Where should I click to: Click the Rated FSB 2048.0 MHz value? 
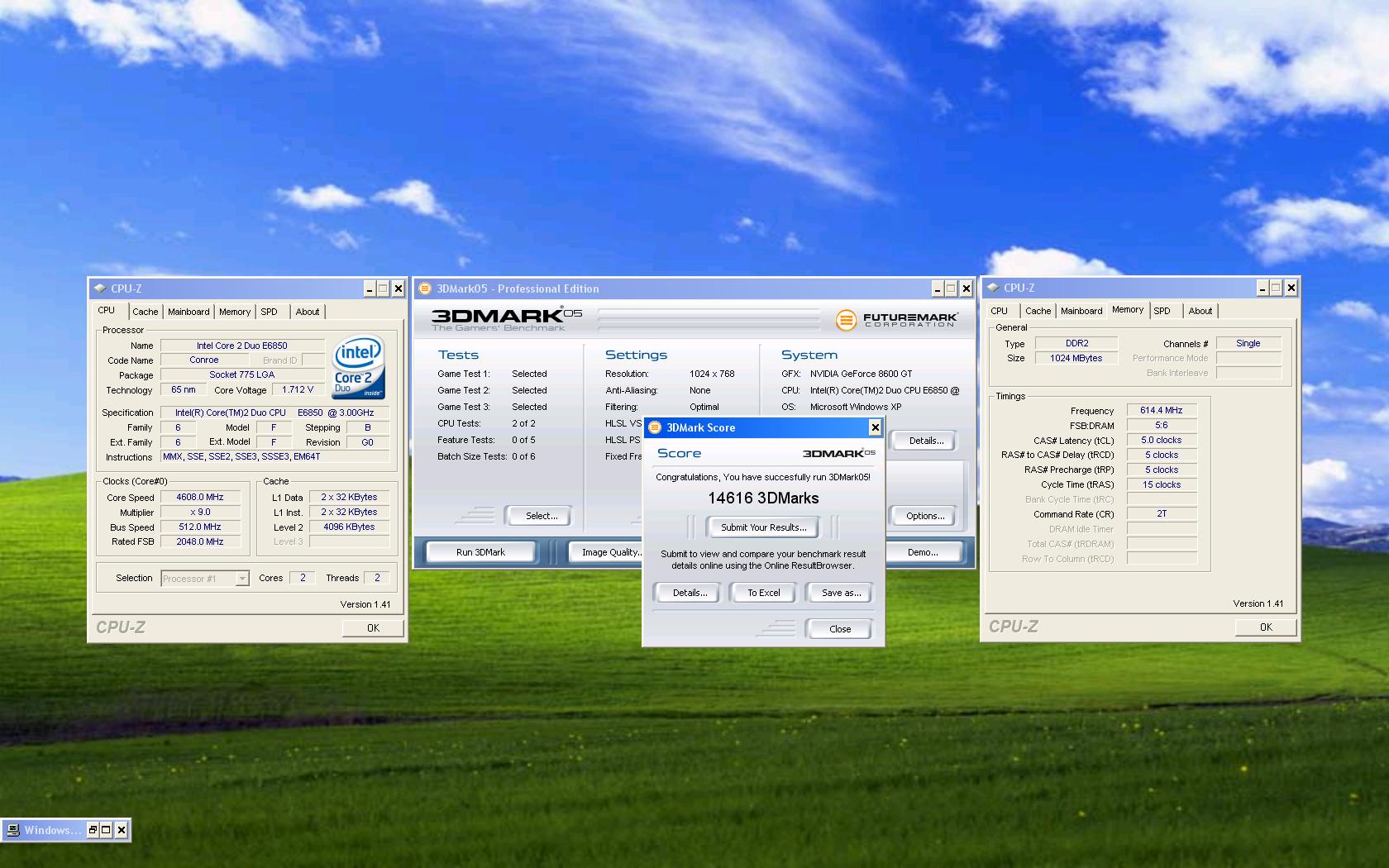tap(200, 542)
